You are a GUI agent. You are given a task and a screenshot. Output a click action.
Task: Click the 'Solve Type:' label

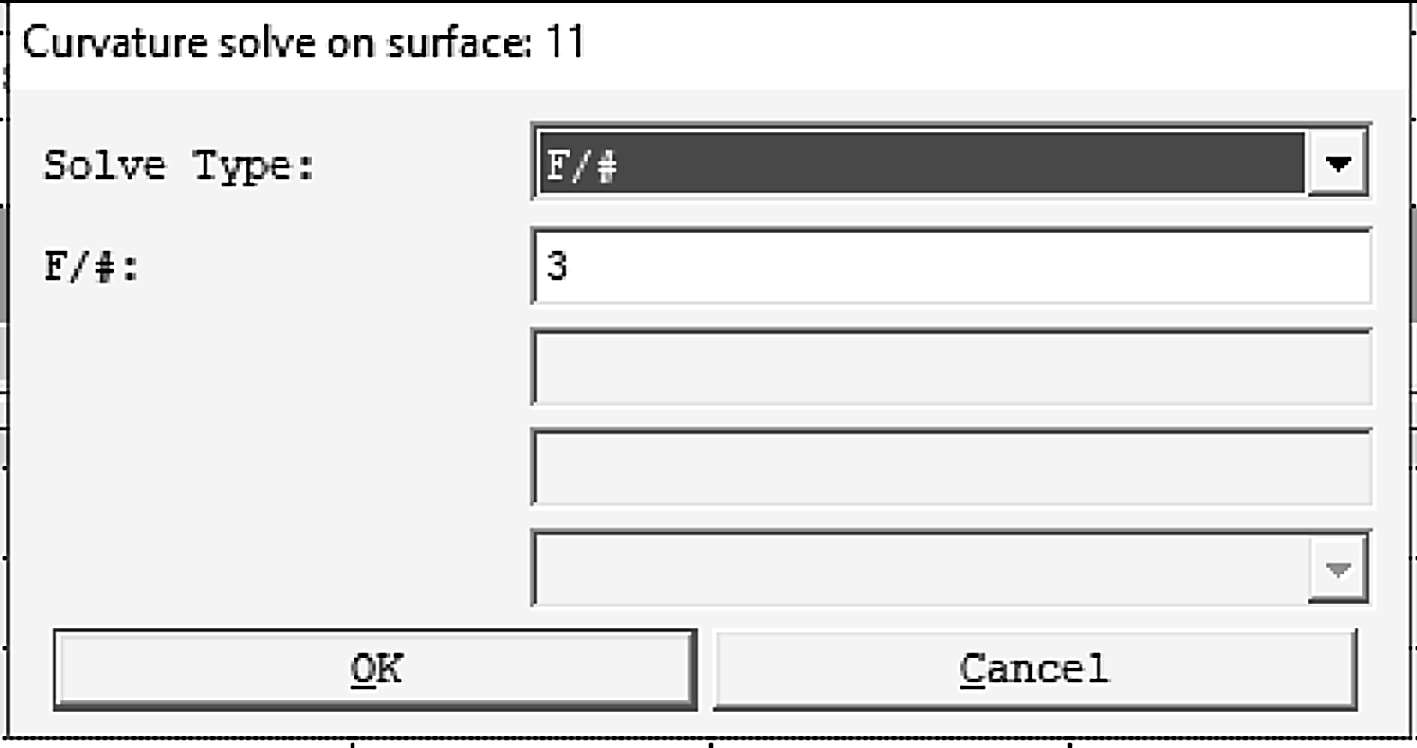(x=180, y=165)
